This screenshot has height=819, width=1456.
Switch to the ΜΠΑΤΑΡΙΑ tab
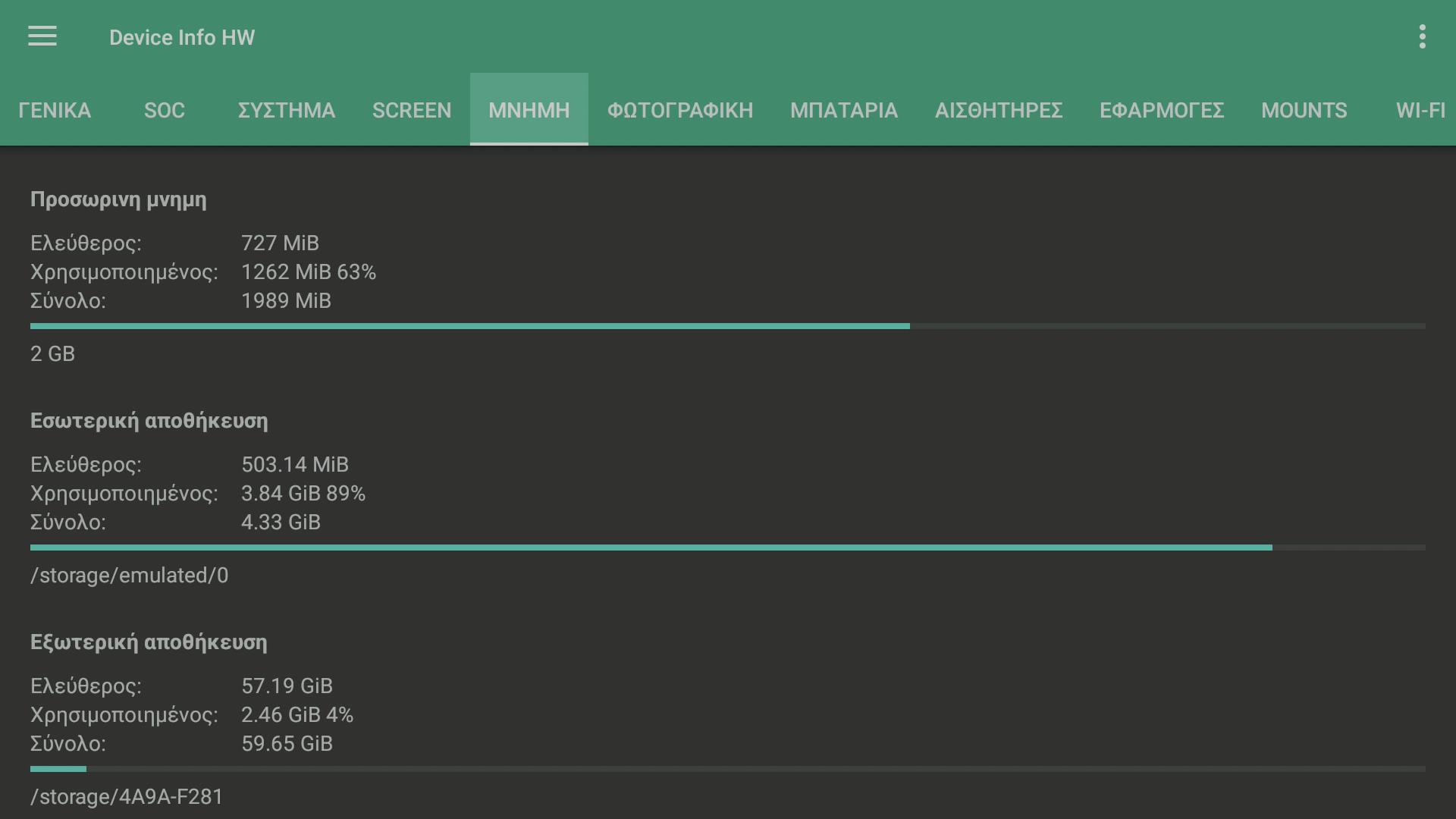(844, 111)
